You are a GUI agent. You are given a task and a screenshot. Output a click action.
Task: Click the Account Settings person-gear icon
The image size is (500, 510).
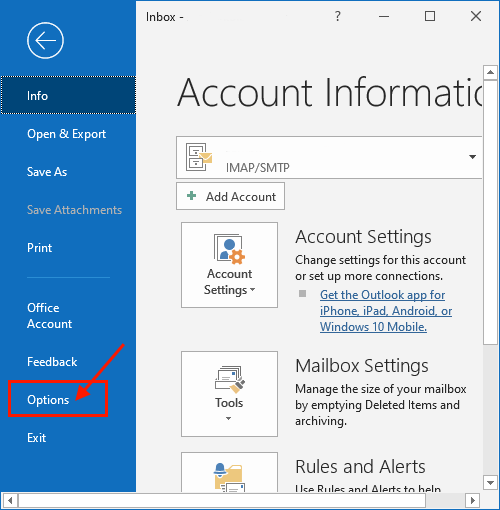229,249
